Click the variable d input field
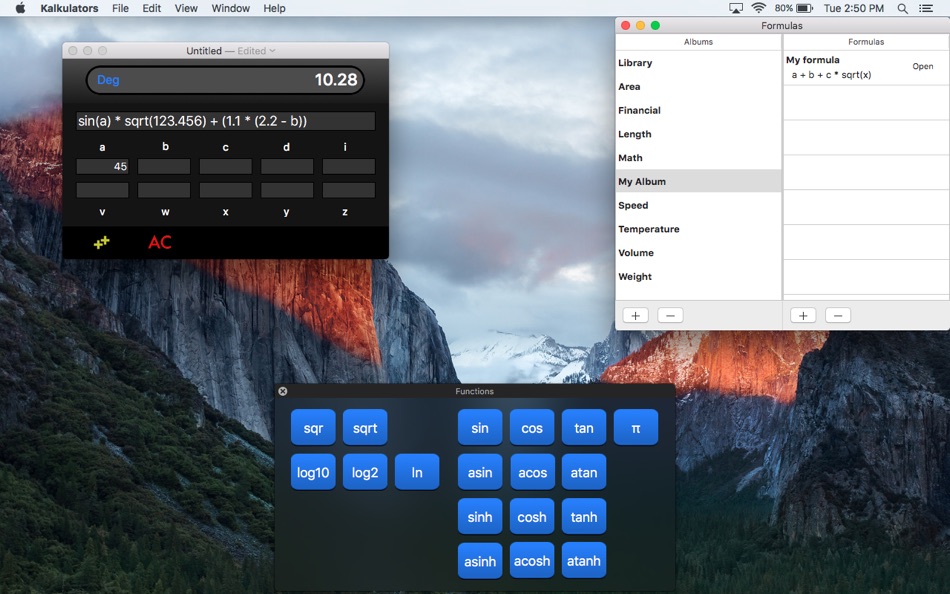 (287, 167)
